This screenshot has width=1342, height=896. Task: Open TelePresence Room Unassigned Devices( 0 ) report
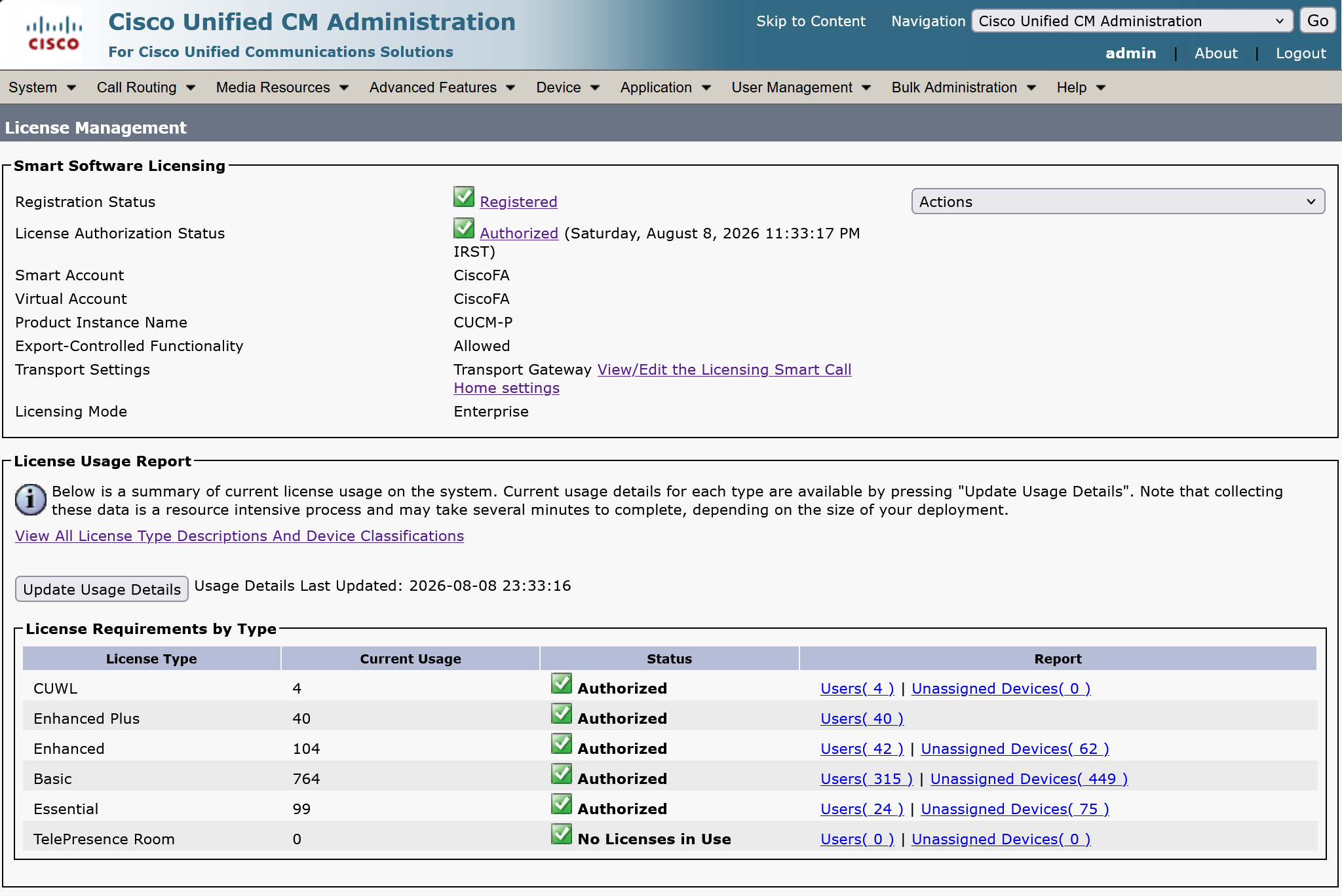point(1001,840)
